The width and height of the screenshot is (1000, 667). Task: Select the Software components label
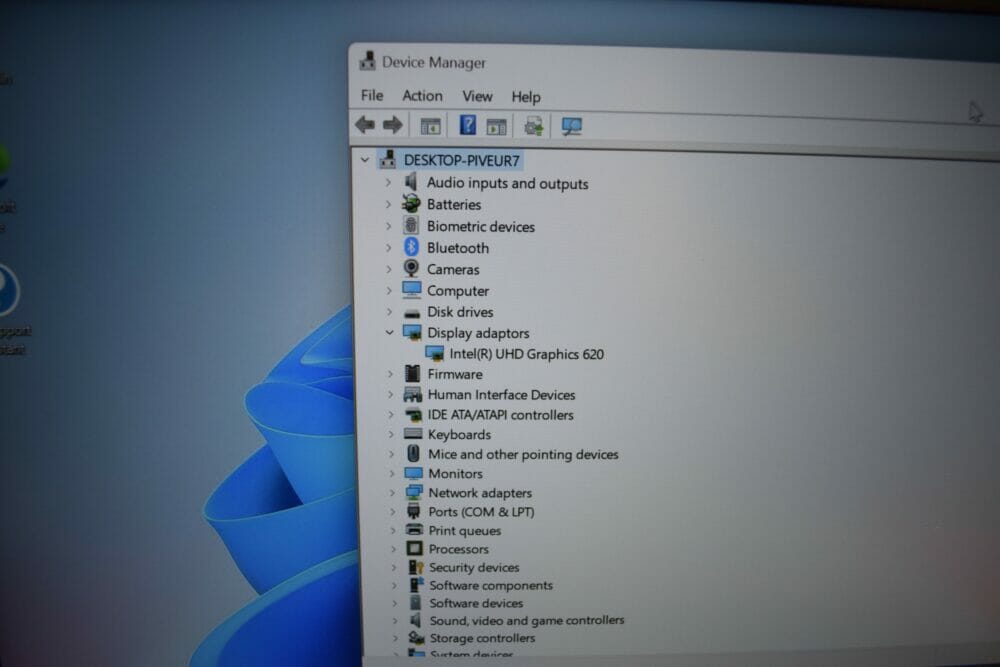click(x=491, y=585)
